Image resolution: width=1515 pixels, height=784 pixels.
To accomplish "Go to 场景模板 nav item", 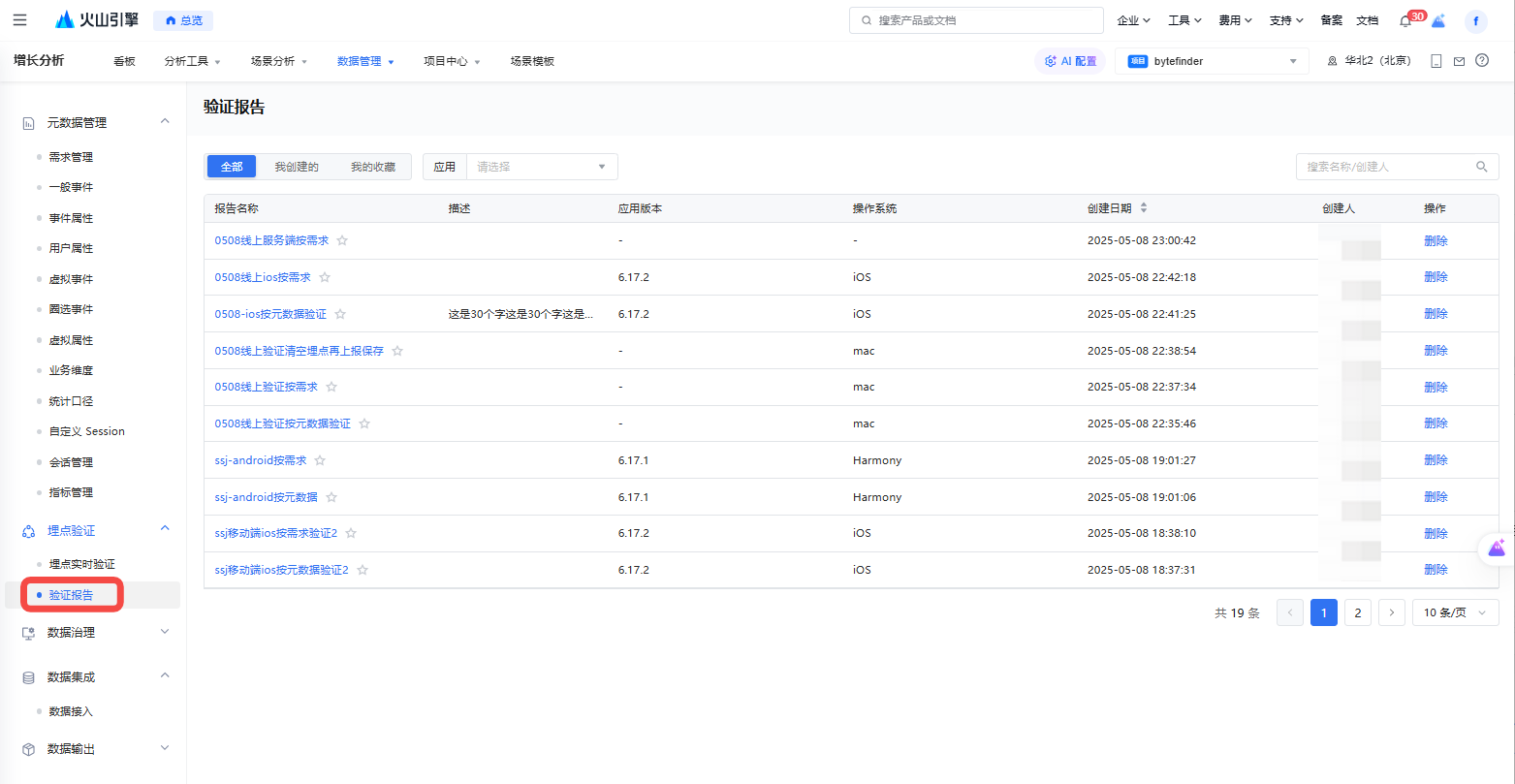I will point(532,61).
